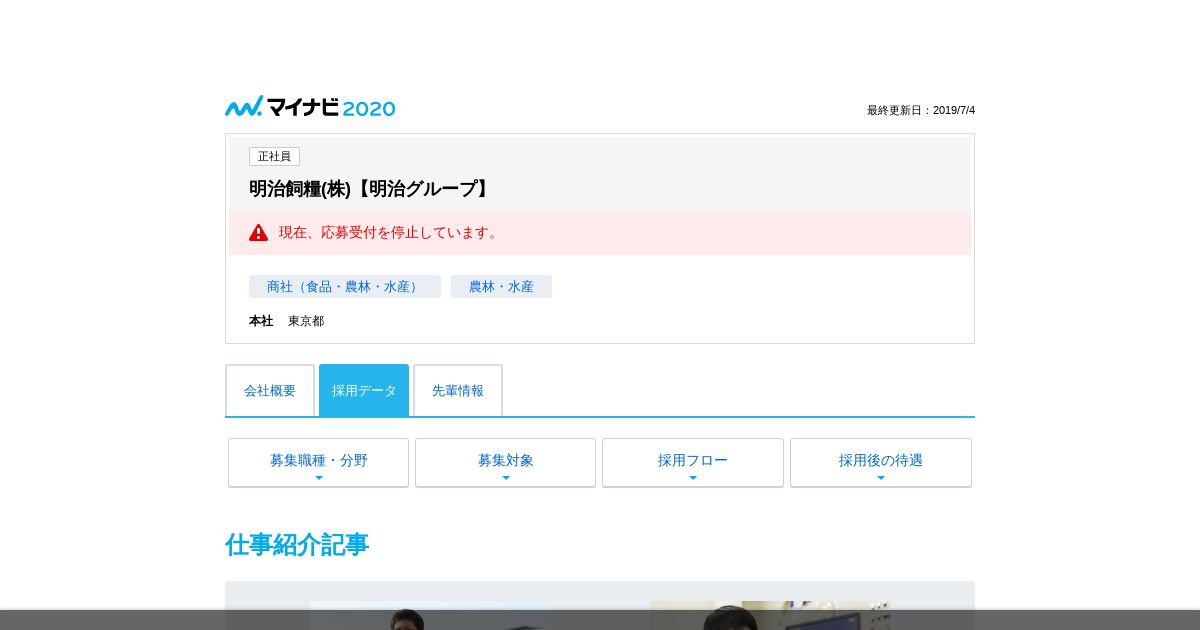1200x630 pixels.
Task: Jump to 採用後の待遇 section
Action: [x=881, y=462]
